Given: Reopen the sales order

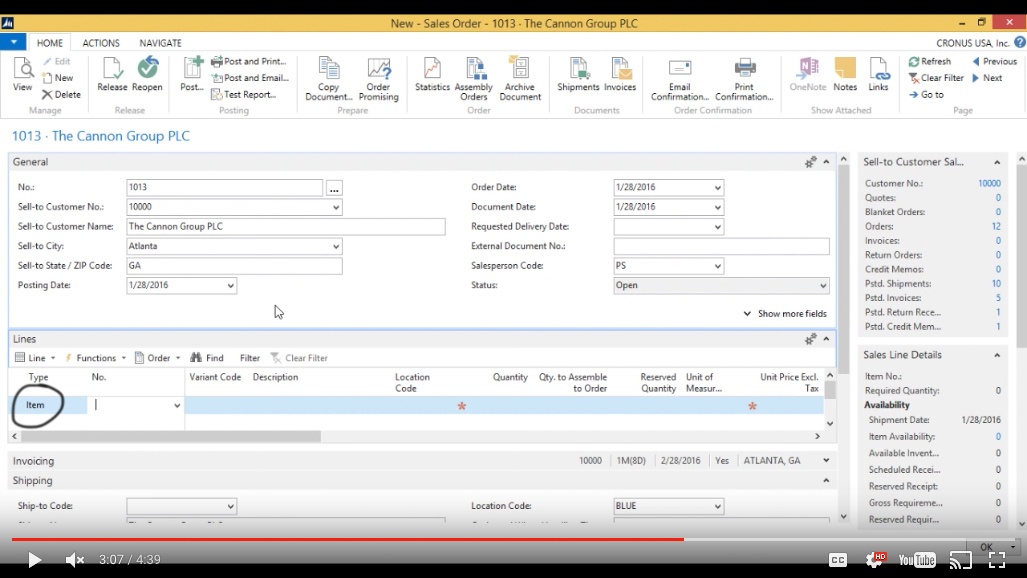Looking at the screenshot, I should click(x=147, y=74).
